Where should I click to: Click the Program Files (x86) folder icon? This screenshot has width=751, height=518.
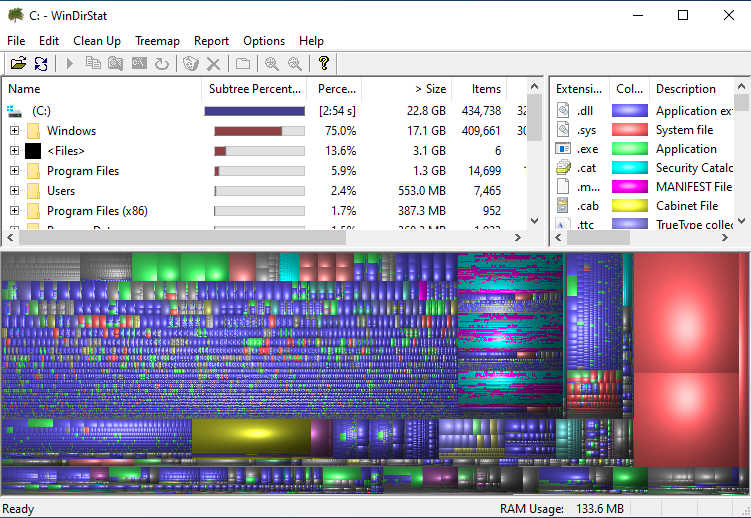tap(34, 211)
